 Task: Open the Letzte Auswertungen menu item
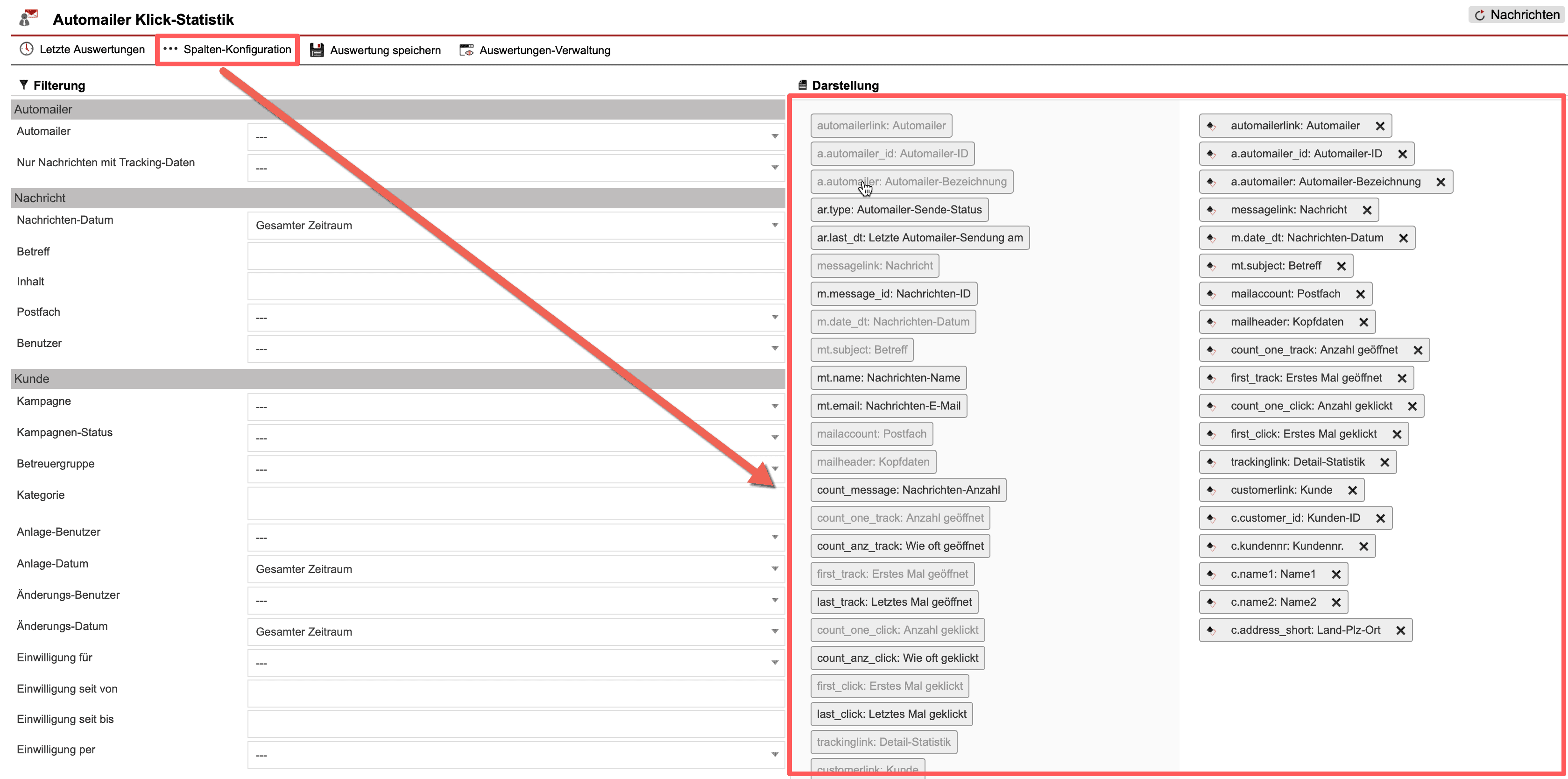[92, 50]
